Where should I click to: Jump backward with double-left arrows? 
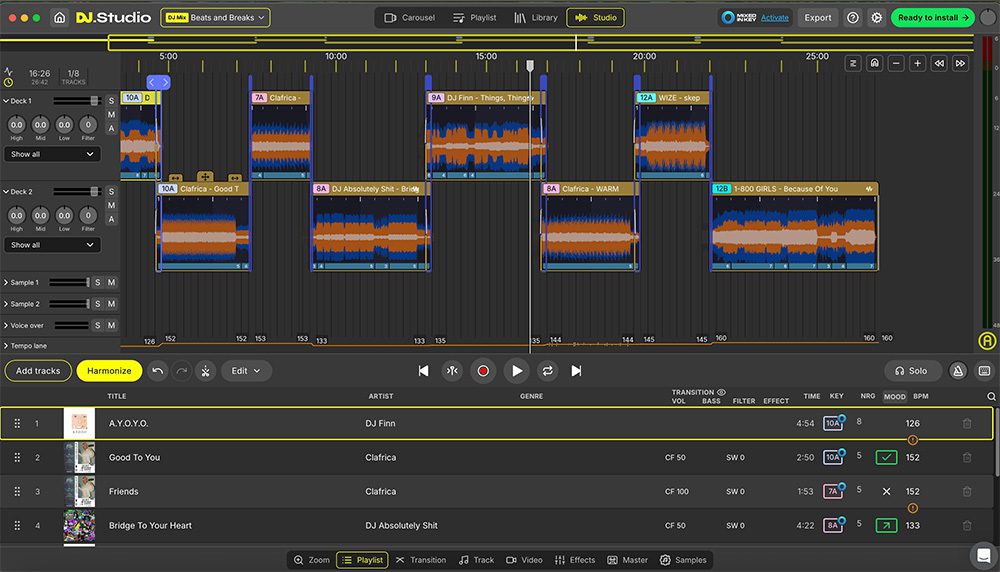point(939,63)
